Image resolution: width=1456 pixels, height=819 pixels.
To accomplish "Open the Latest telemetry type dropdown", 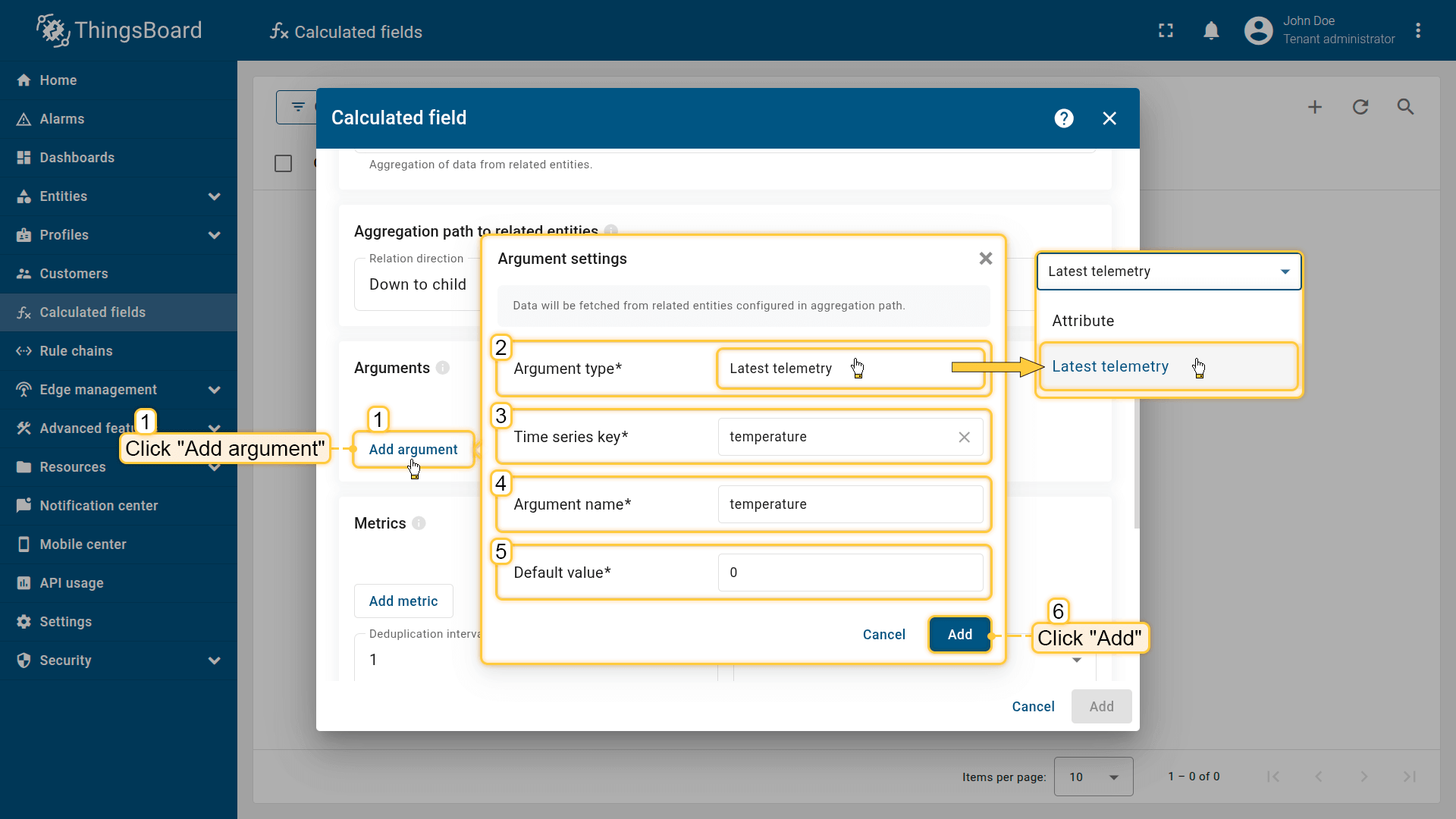I will (x=1168, y=271).
